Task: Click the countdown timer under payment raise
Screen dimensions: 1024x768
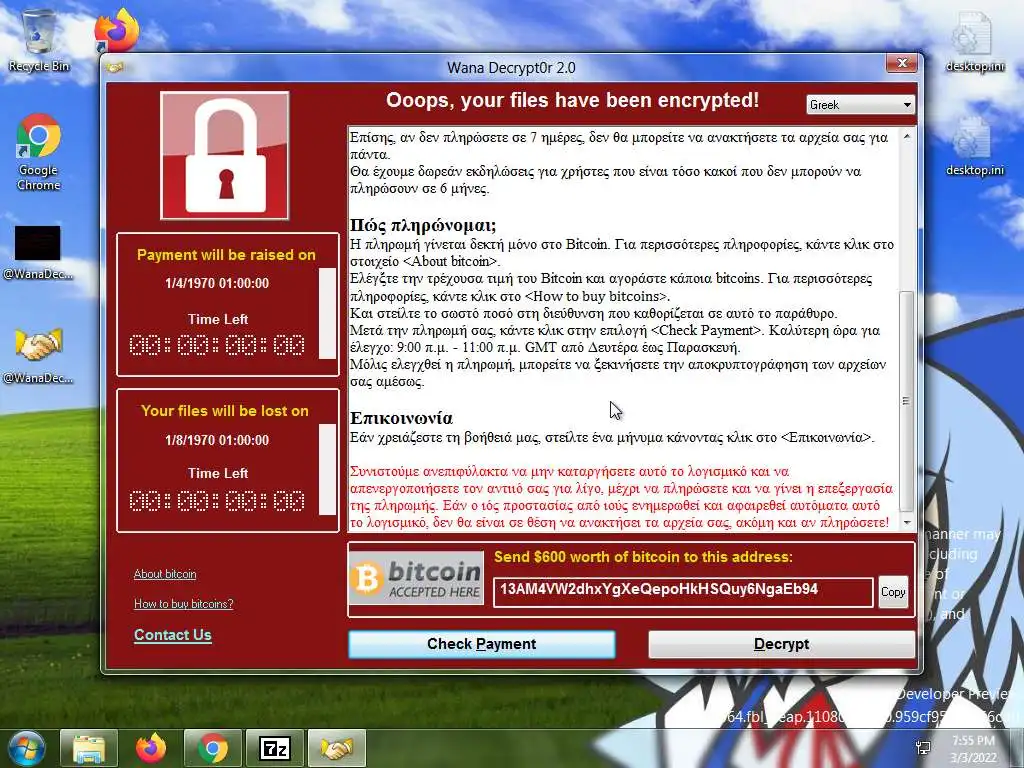Action: coord(217,345)
